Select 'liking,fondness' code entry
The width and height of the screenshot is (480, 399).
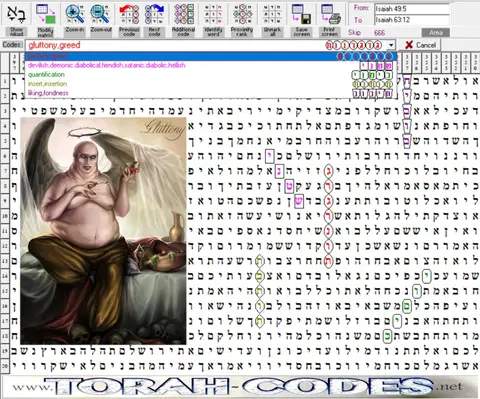coord(211,93)
